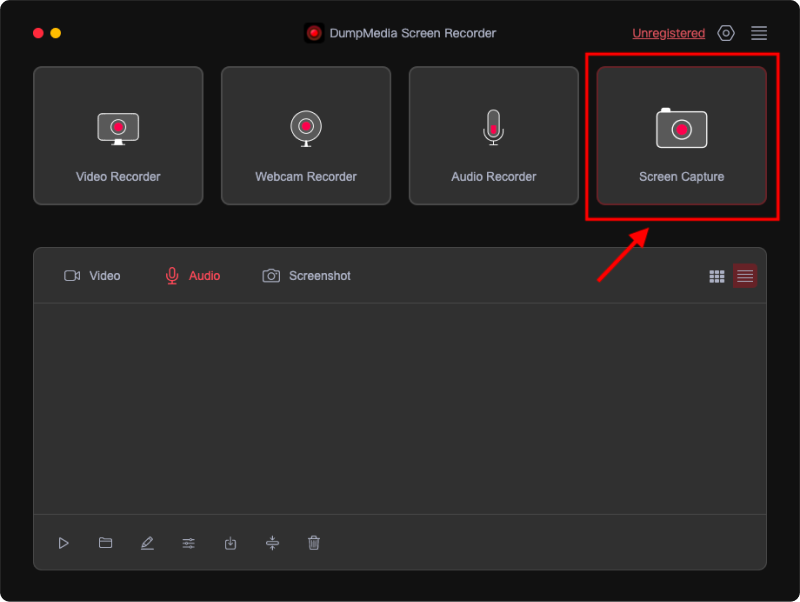Open the output folder icon
The width and height of the screenshot is (800, 602).
[x=105, y=542]
